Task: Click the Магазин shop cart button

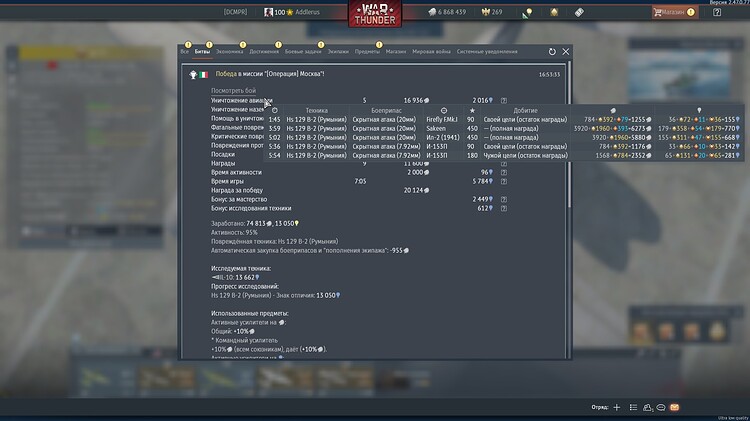Action: (x=674, y=12)
